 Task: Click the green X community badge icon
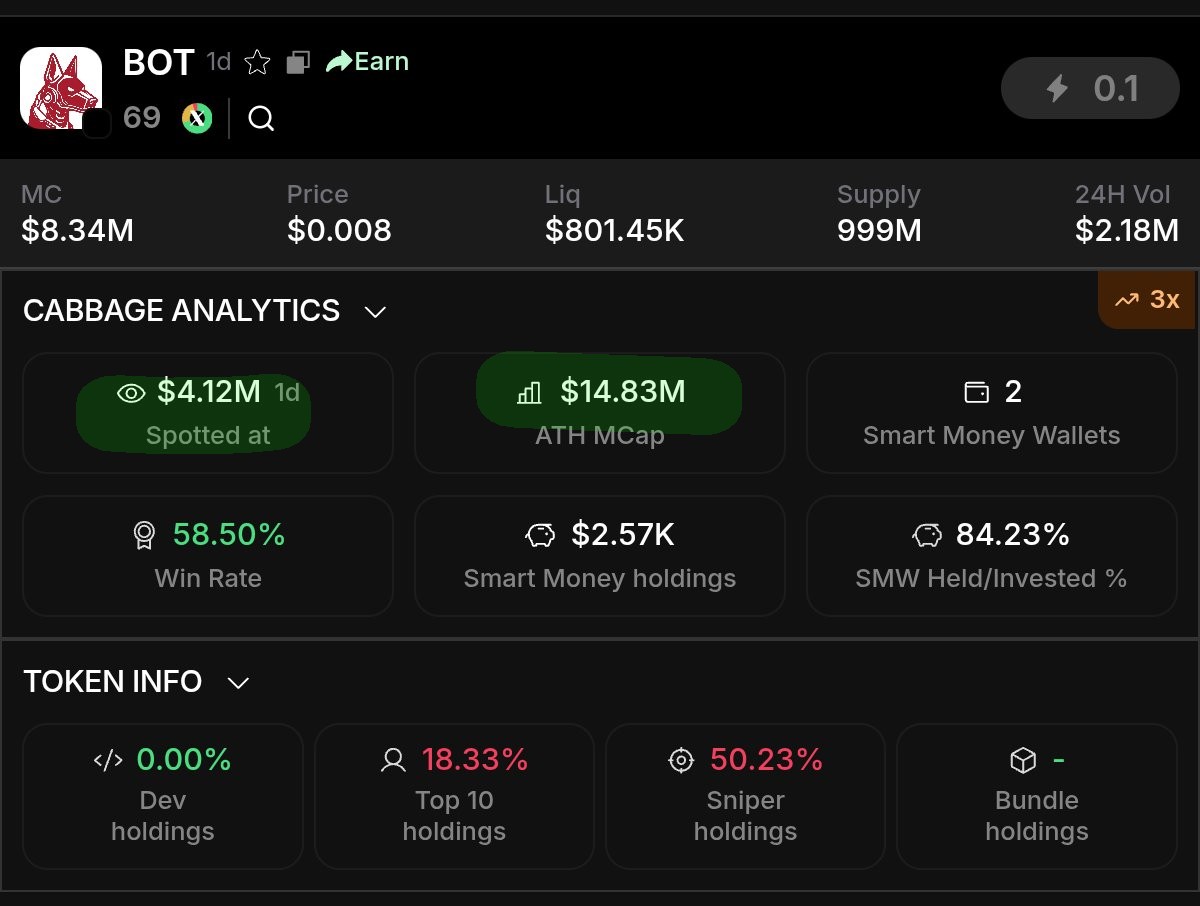[x=197, y=118]
